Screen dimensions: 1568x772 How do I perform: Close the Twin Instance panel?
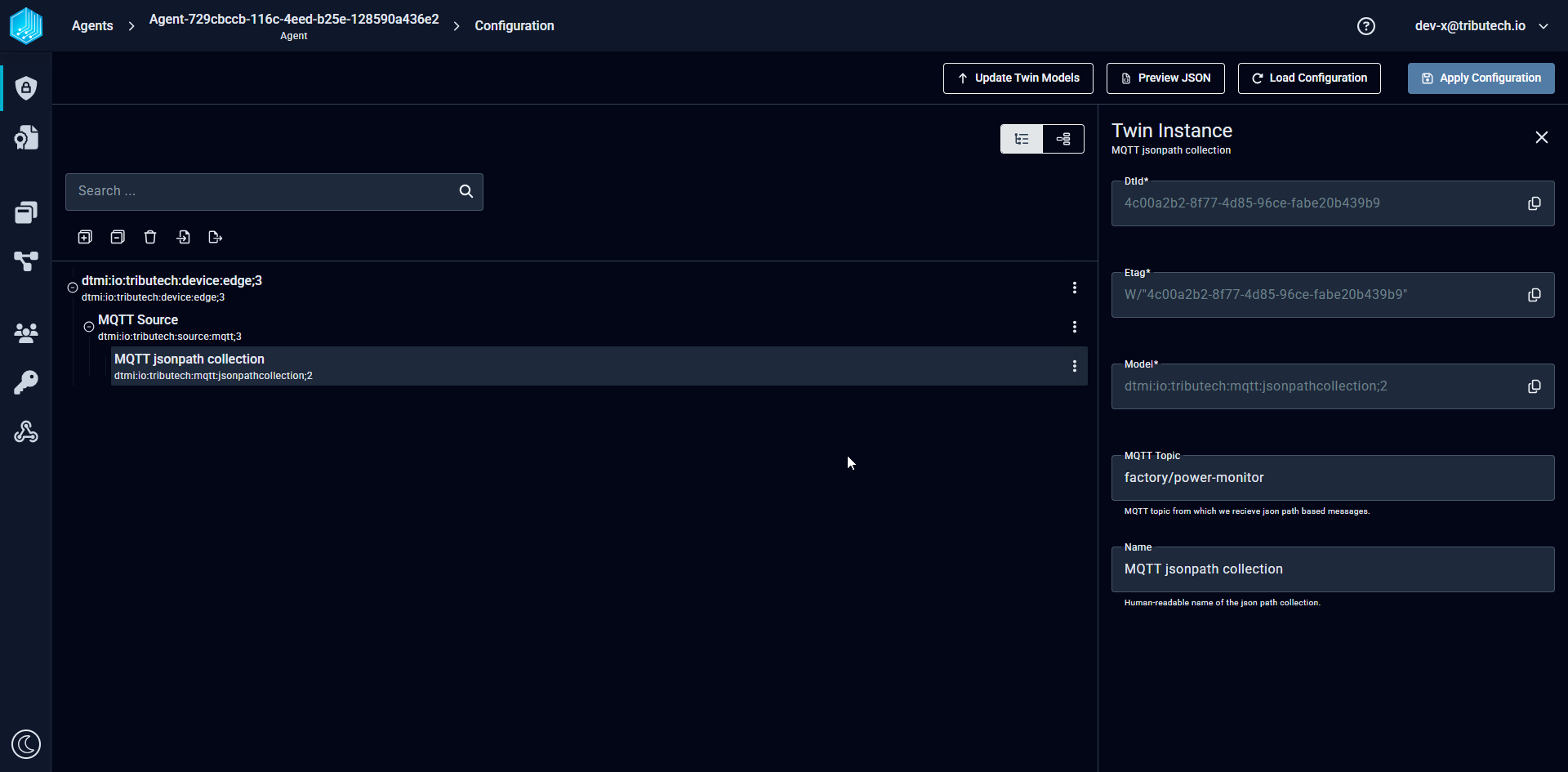(1542, 137)
